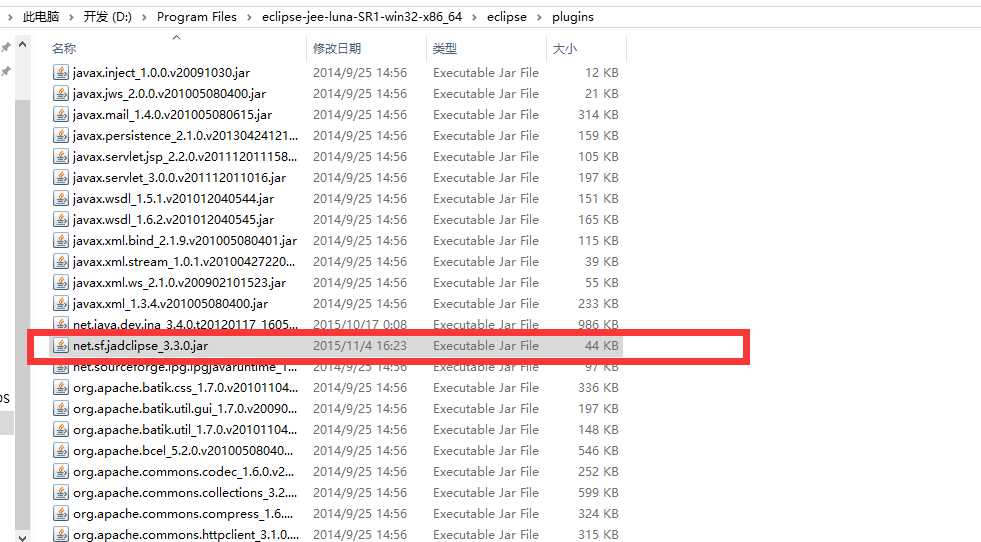
Task: Click the jar icon of org.apache.batik.util_1.7.0.v20101104
Action: (61, 430)
